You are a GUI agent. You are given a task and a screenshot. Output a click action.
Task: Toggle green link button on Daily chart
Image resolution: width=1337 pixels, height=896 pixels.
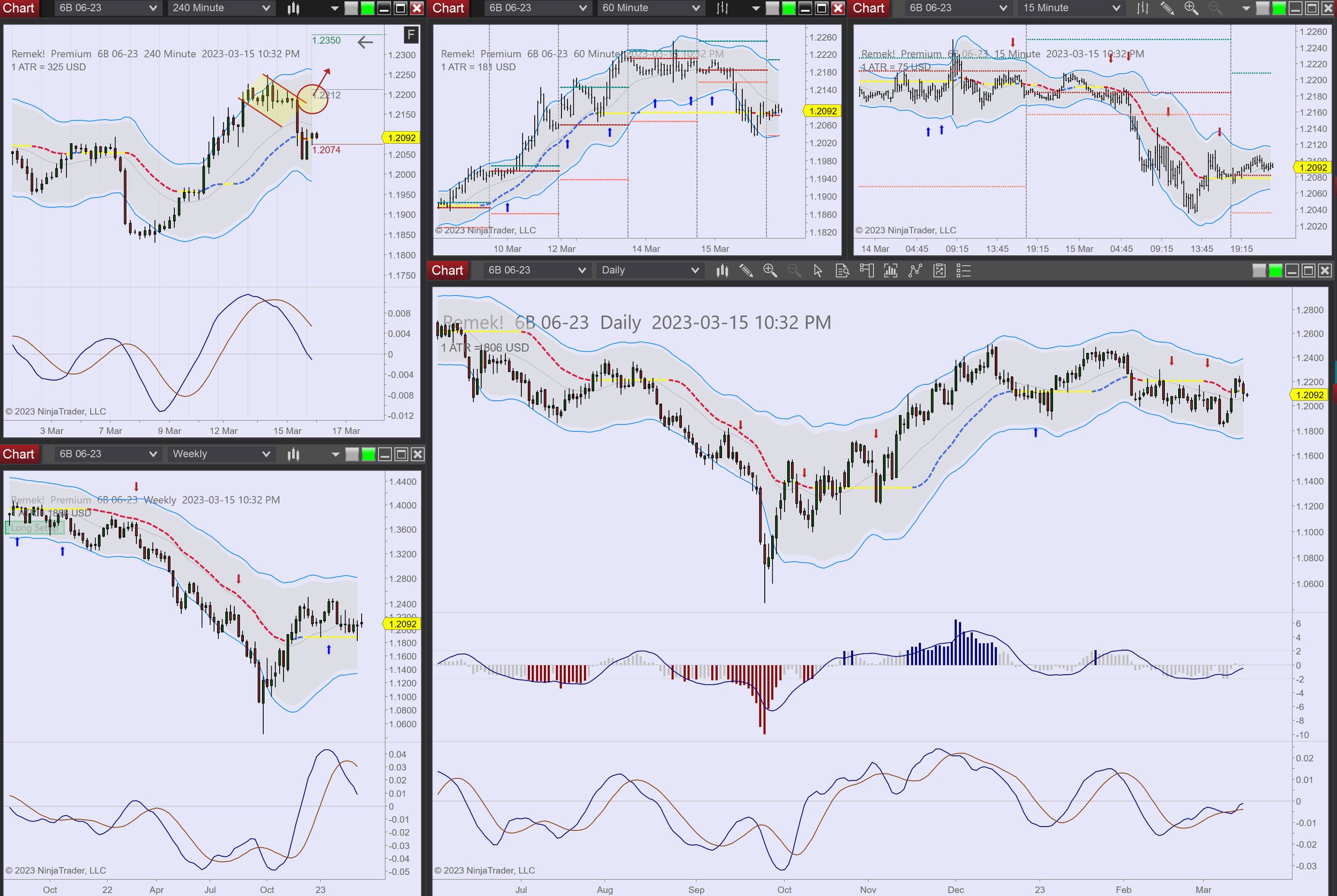[1275, 271]
